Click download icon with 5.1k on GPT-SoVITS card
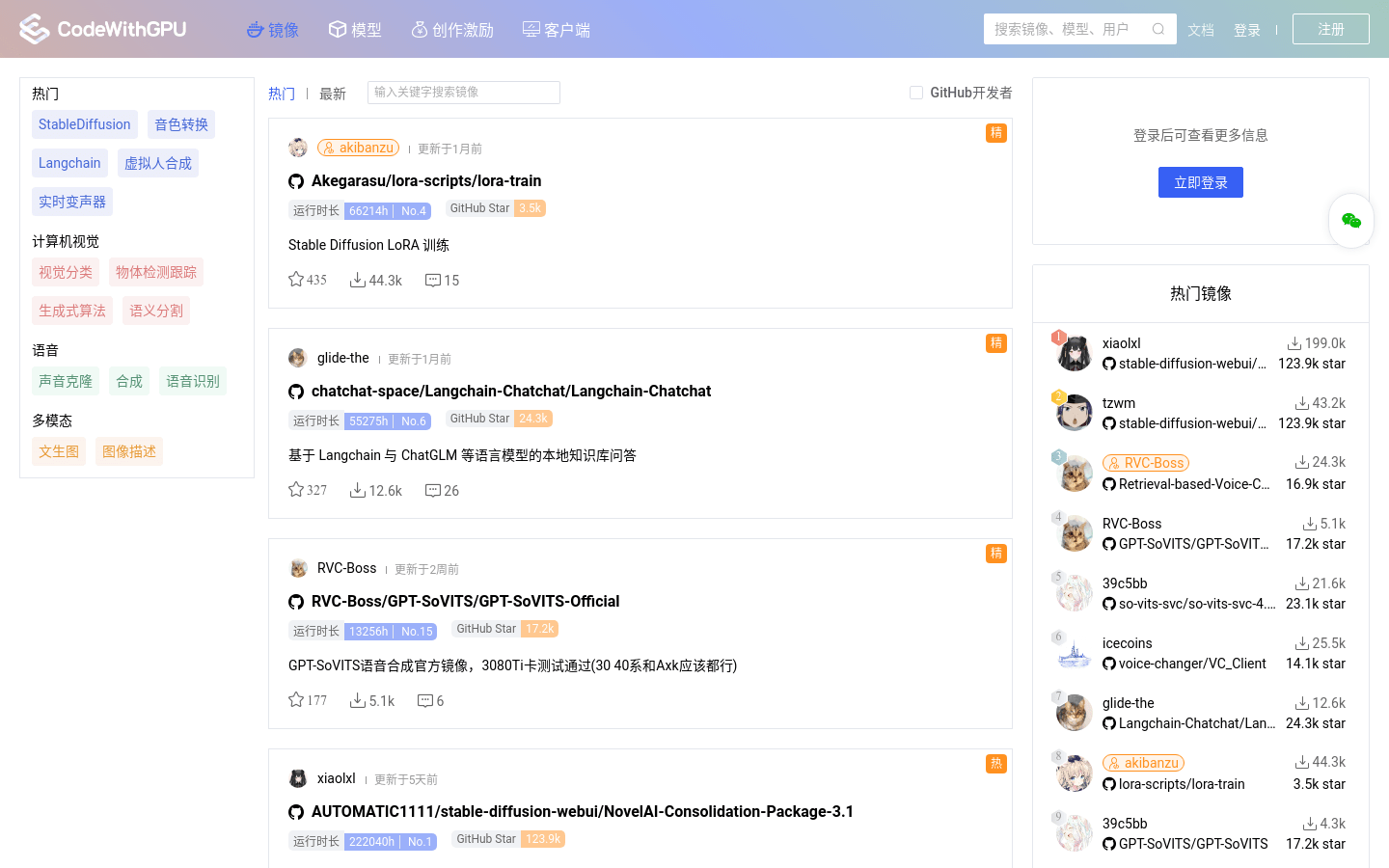This screenshot has height=868, width=1389. pyautogui.click(x=358, y=700)
